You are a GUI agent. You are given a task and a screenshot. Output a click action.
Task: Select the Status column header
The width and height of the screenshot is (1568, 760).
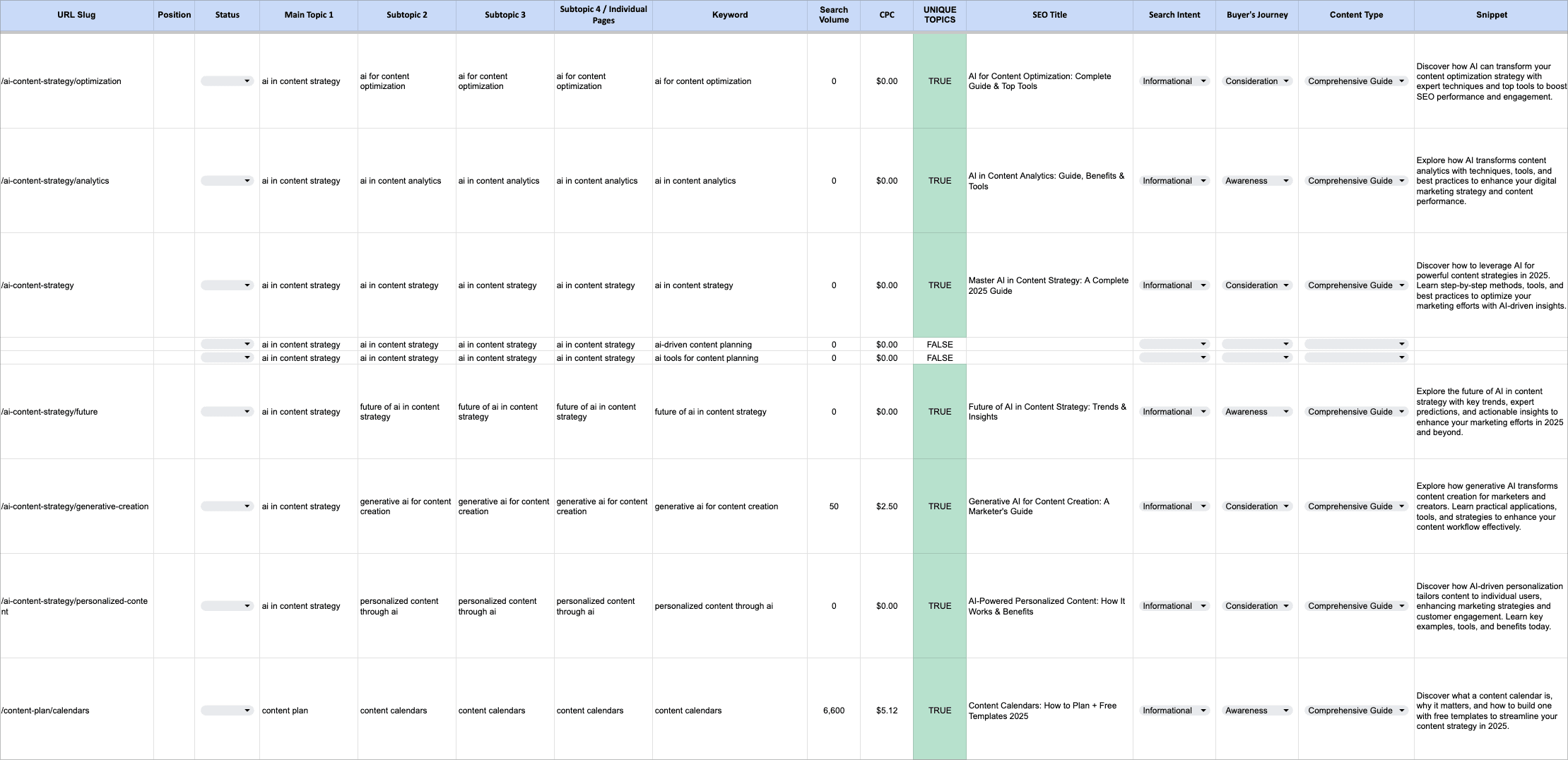tap(227, 15)
